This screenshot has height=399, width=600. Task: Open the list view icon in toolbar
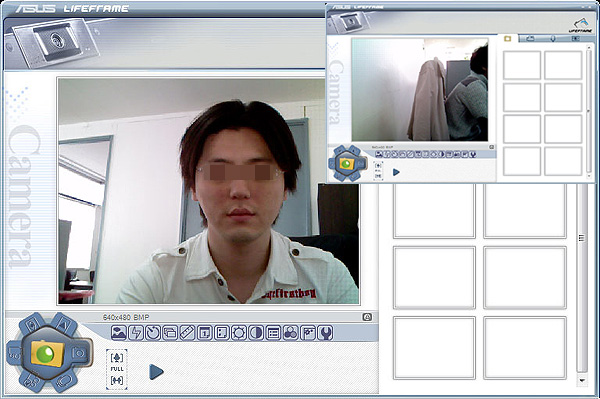273,333
